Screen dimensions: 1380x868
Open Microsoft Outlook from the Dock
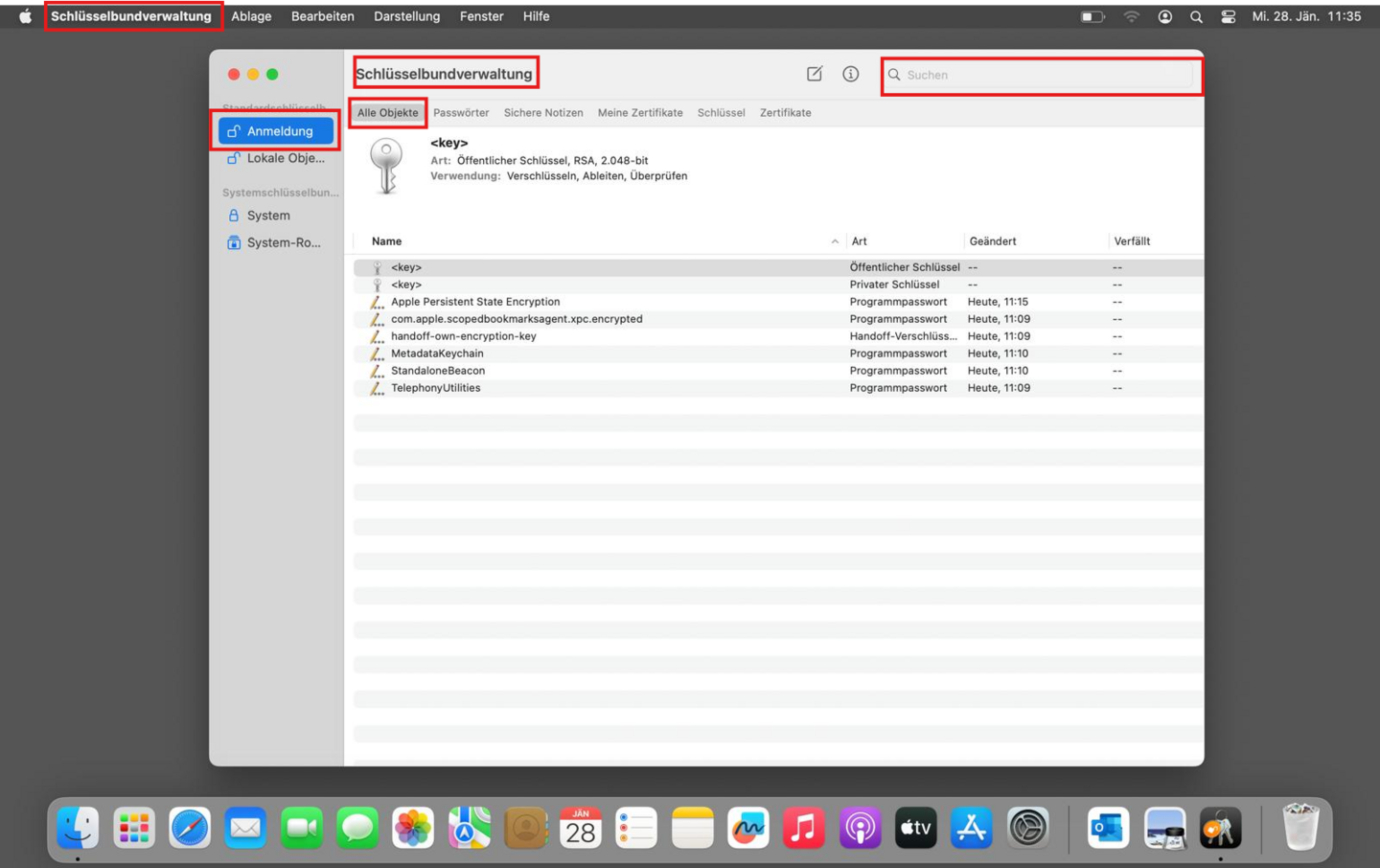1107,827
